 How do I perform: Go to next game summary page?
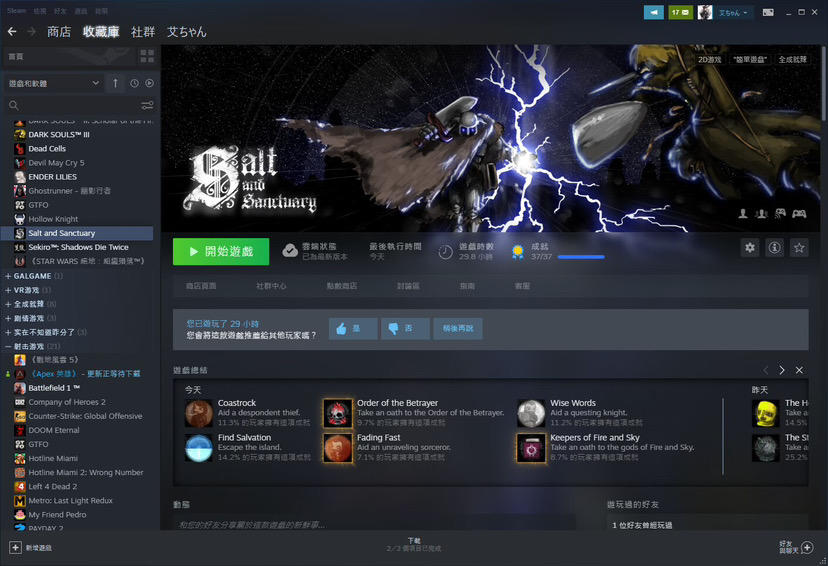pos(782,370)
